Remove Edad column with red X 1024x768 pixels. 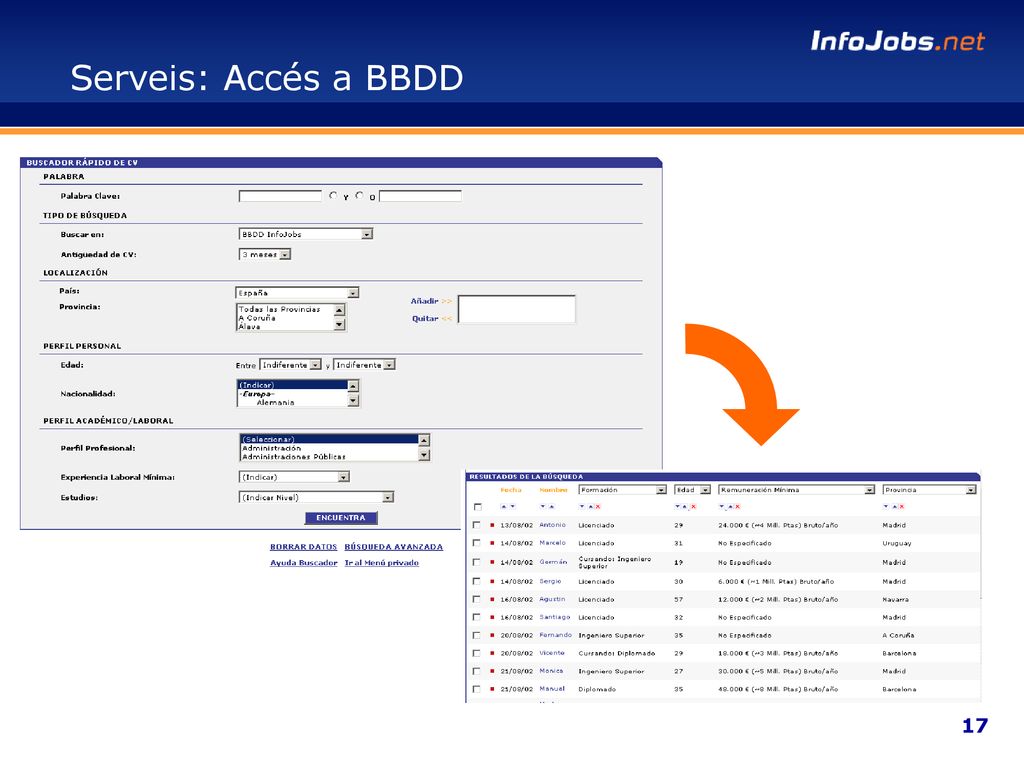(x=693, y=506)
